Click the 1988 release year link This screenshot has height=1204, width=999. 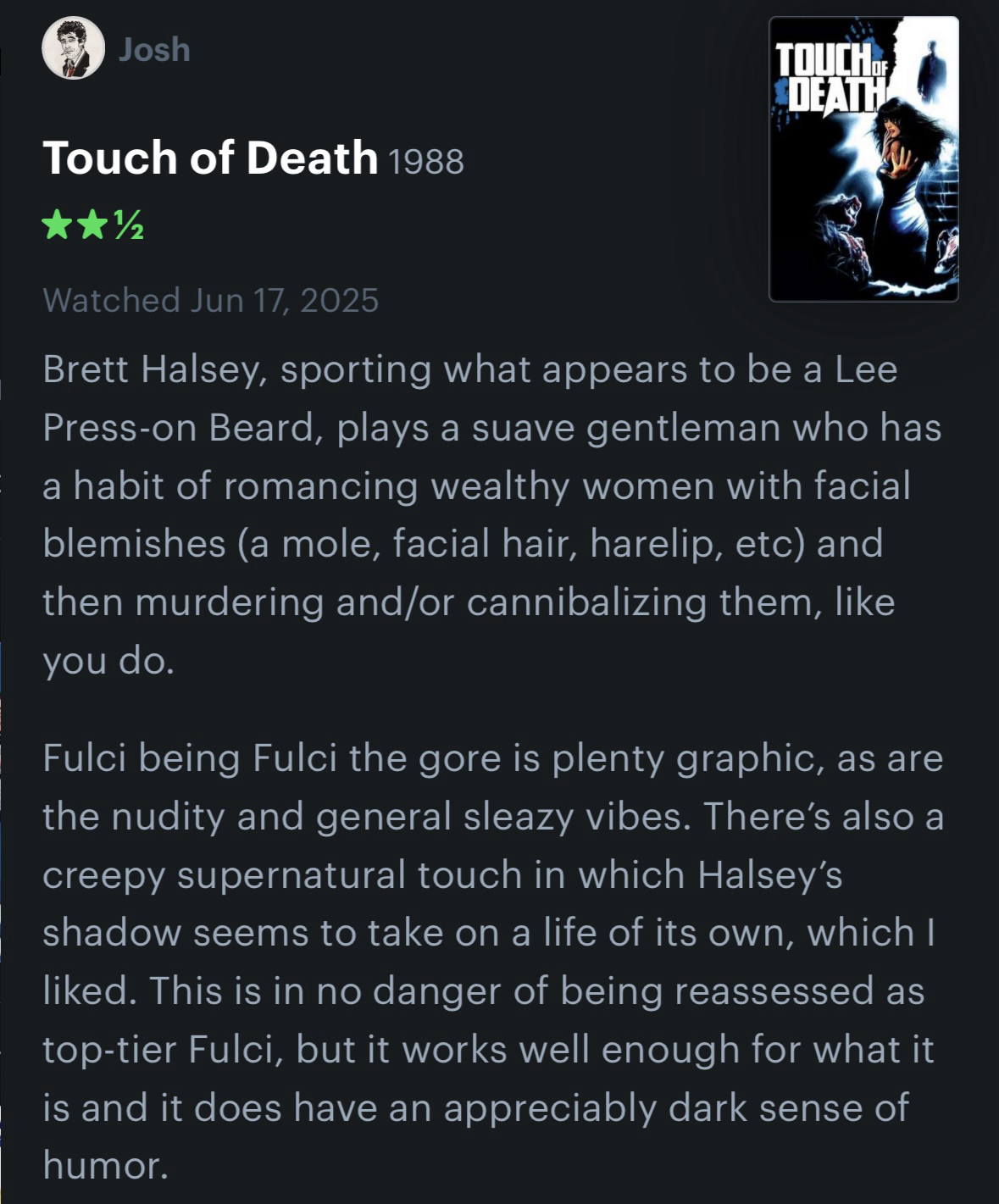point(425,160)
